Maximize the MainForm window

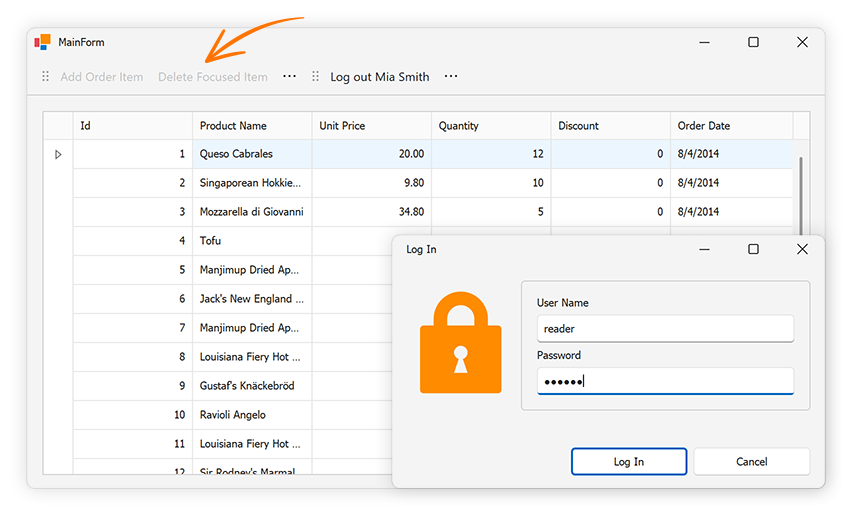753,42
